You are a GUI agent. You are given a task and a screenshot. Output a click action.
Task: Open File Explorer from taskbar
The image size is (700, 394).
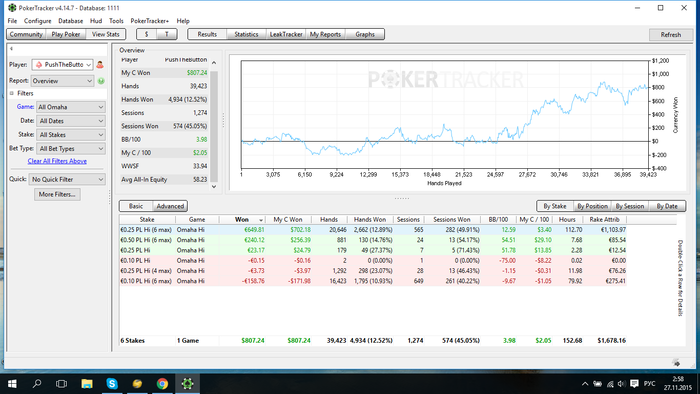[x=87, y=384]
